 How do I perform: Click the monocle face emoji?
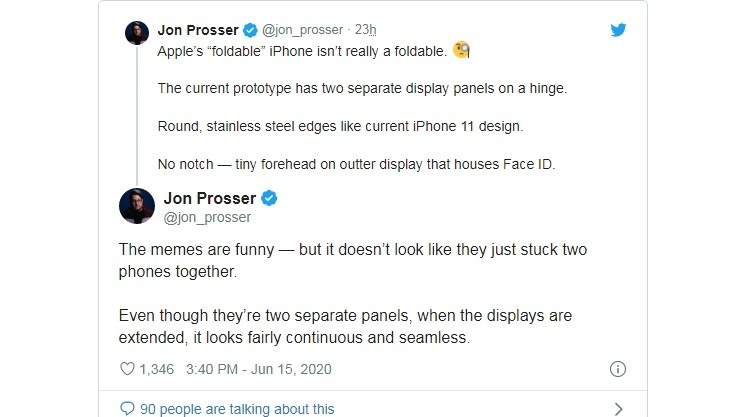(461, 50)
